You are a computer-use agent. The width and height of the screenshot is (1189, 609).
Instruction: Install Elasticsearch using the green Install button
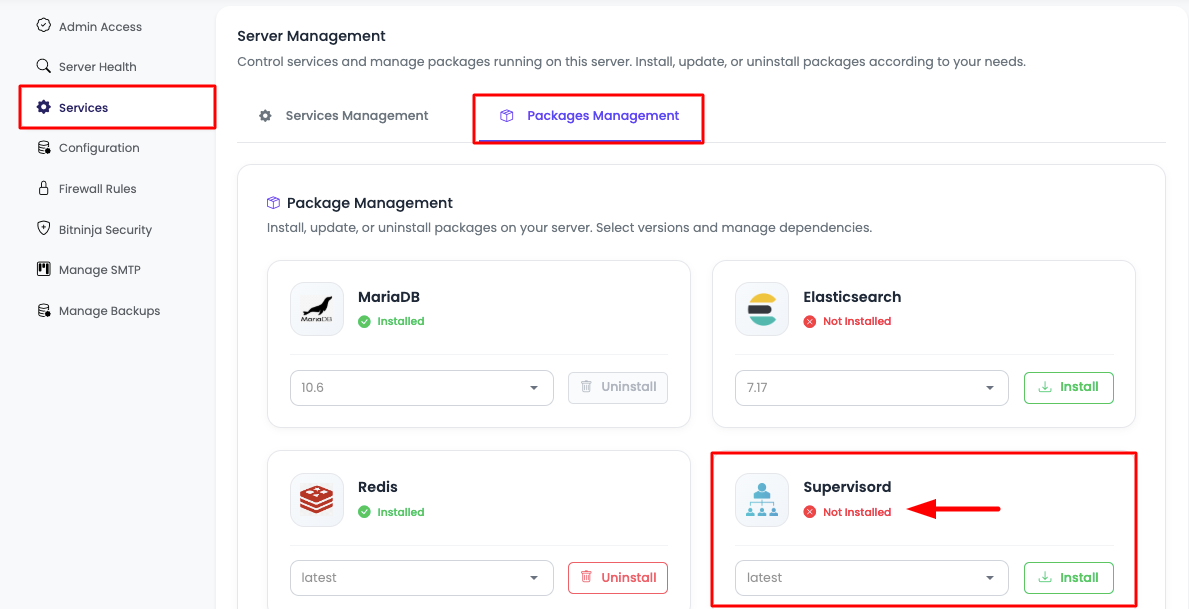click(x=1068, y=387)
